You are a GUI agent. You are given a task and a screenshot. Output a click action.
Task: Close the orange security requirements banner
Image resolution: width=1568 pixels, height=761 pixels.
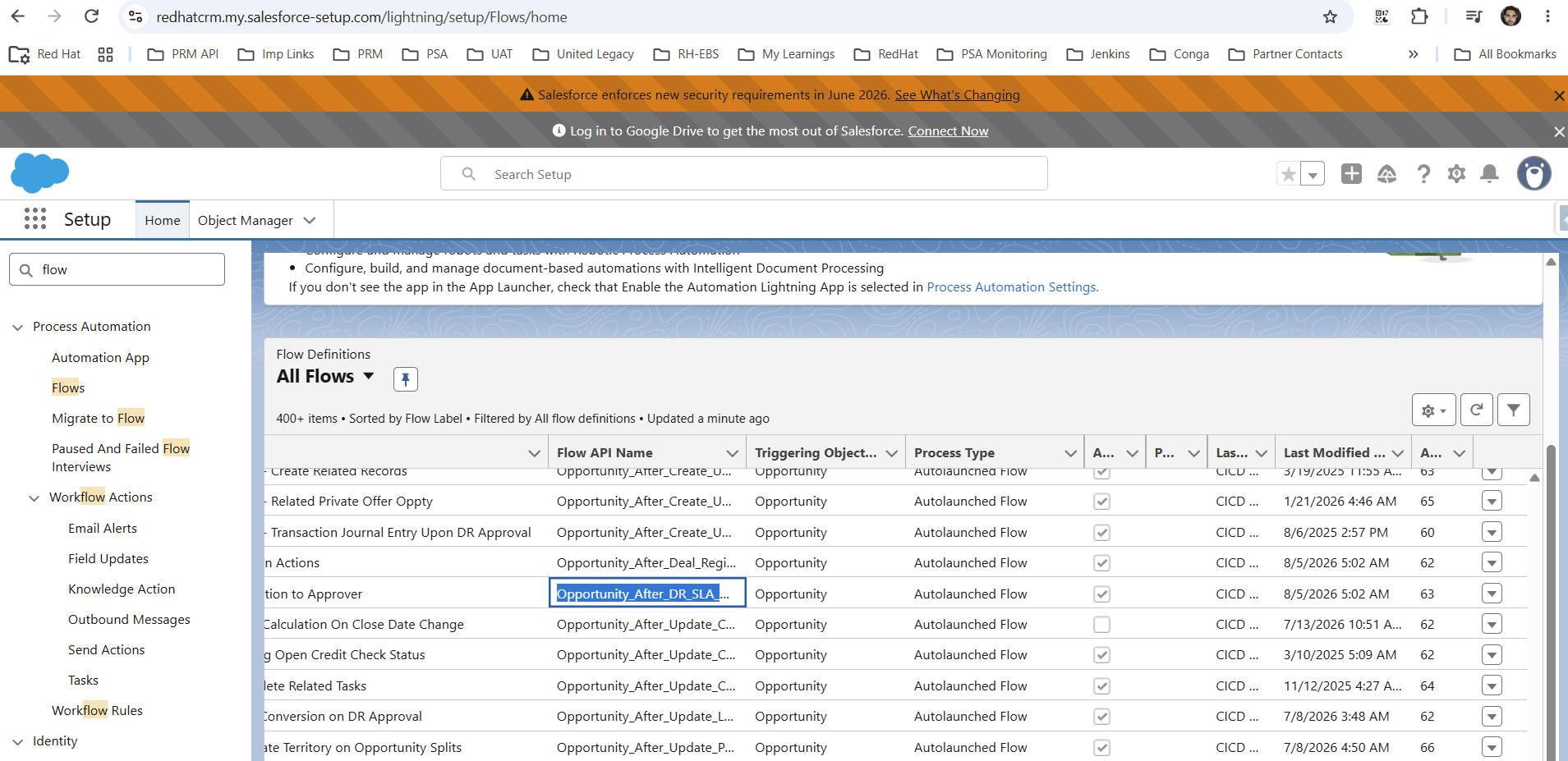[1559, 95]
